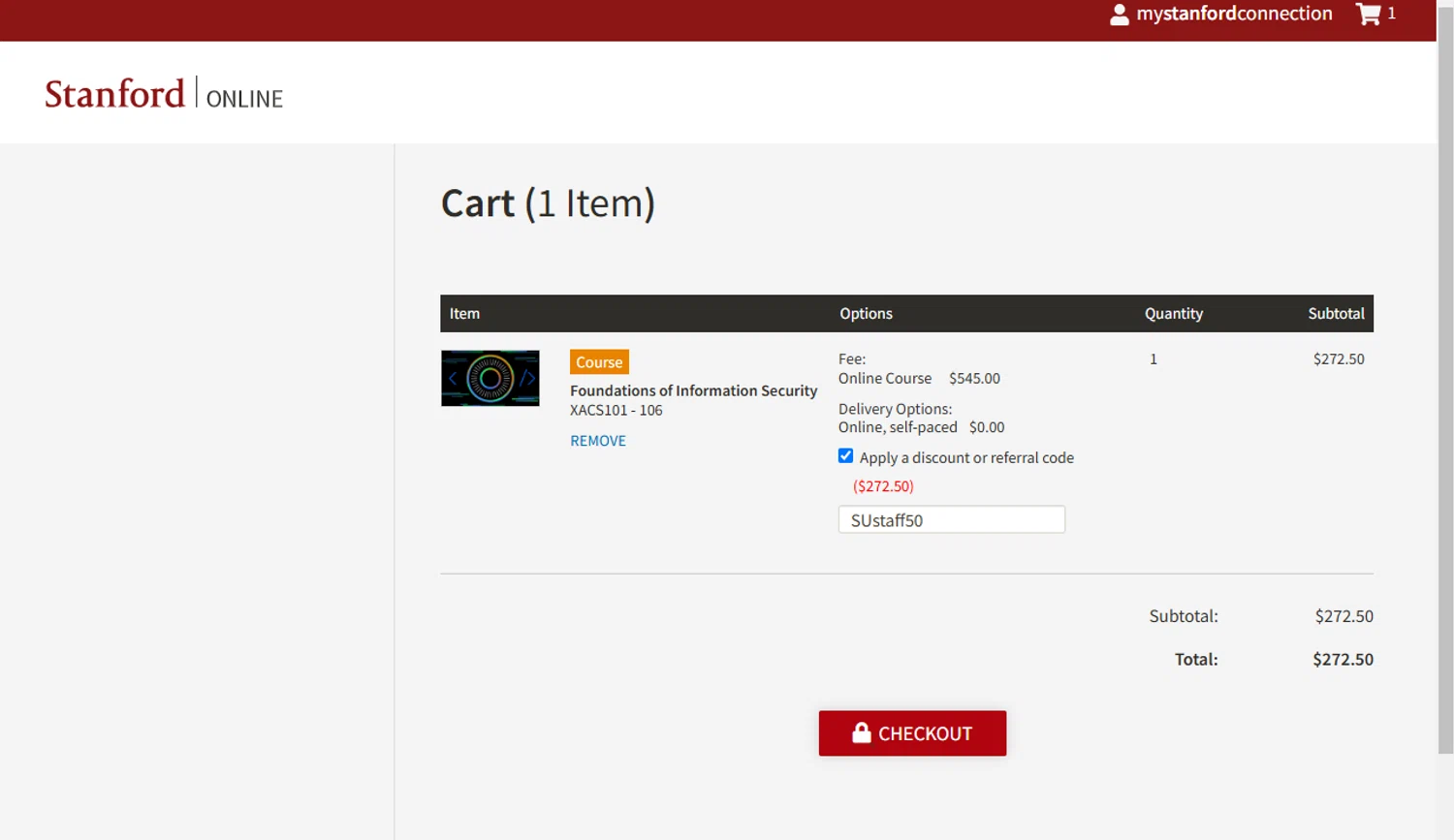The image size is (1454, 840).
Task: Click the Quantity column header
Action: tap(1173, 314)
